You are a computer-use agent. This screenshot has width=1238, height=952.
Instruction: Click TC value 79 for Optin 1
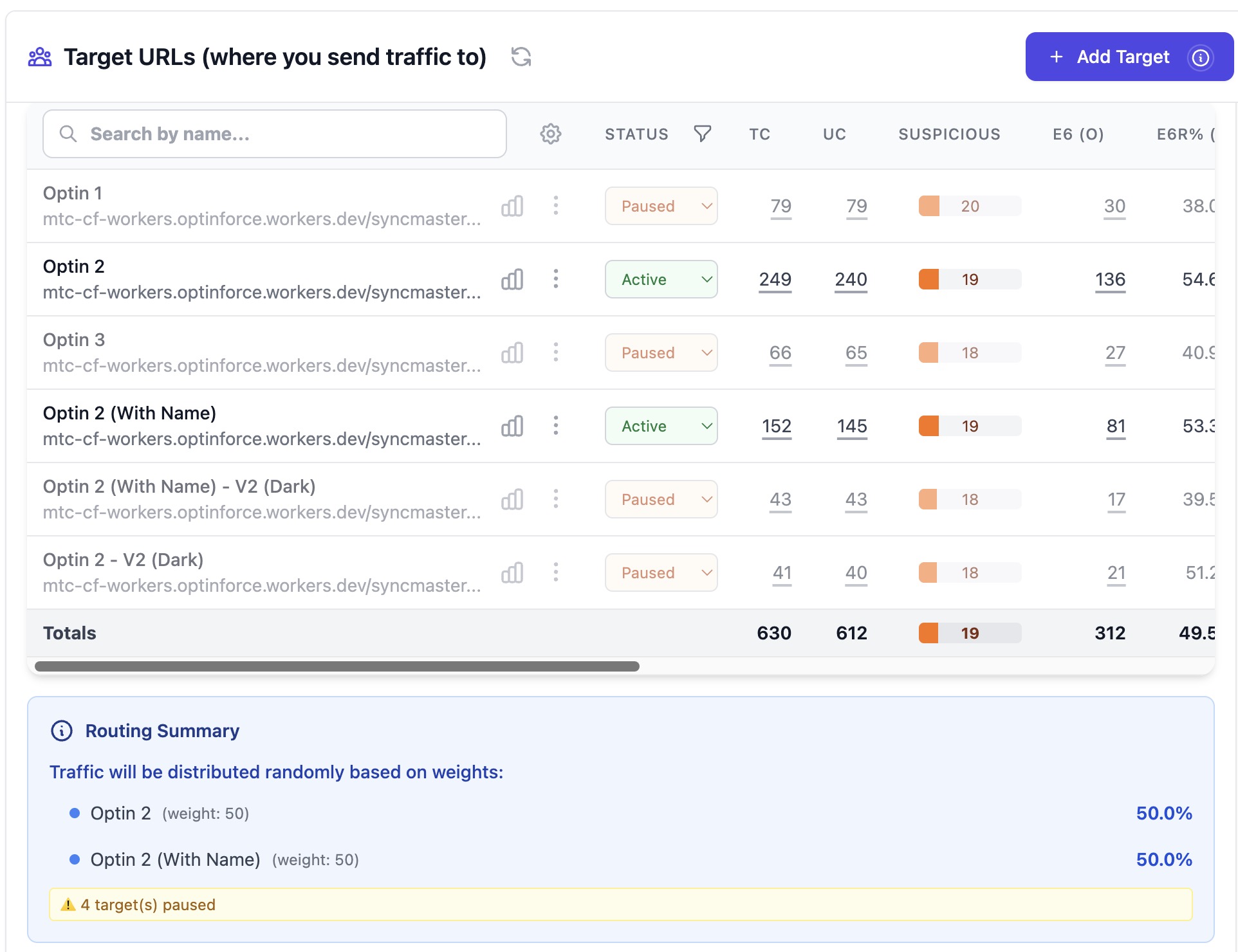(x=781, y=206)
